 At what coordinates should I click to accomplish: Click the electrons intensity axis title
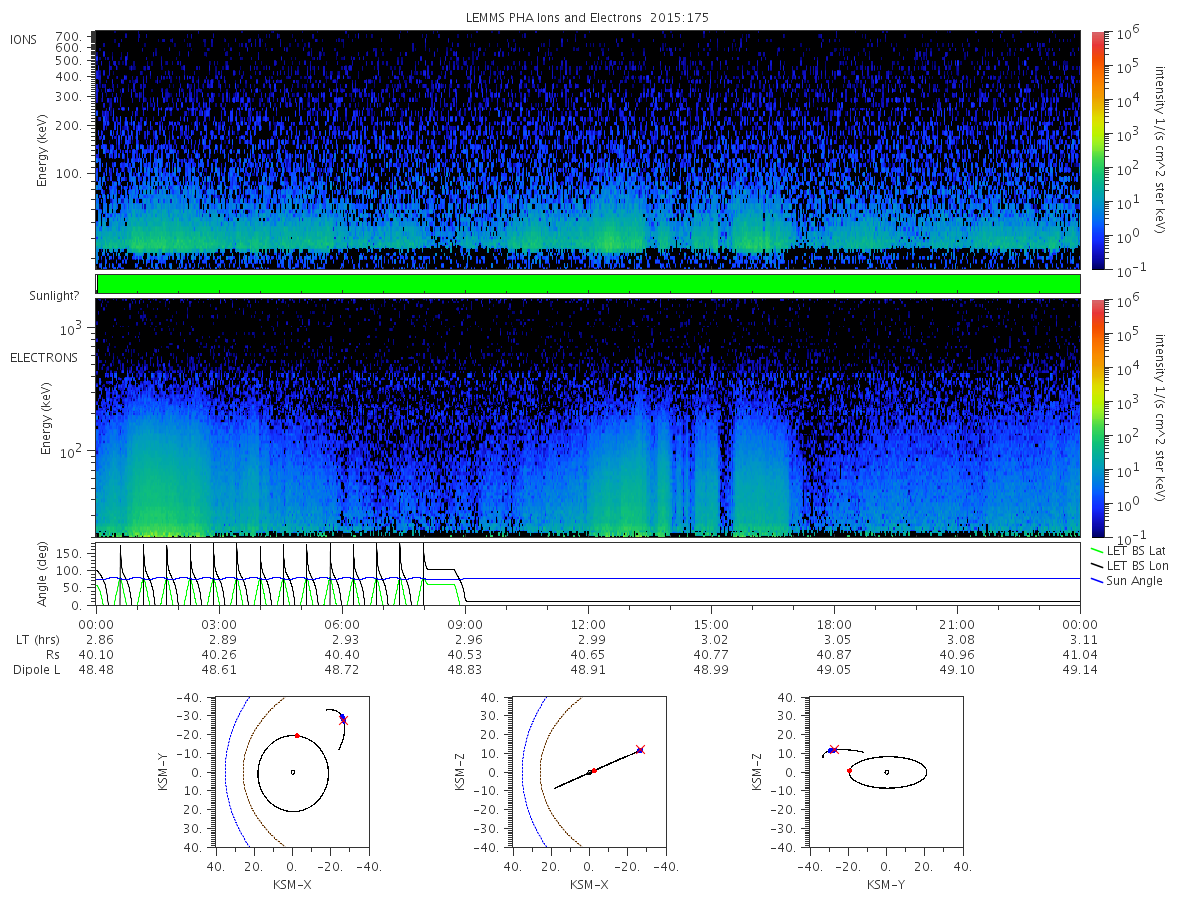tap(1160, 418)
